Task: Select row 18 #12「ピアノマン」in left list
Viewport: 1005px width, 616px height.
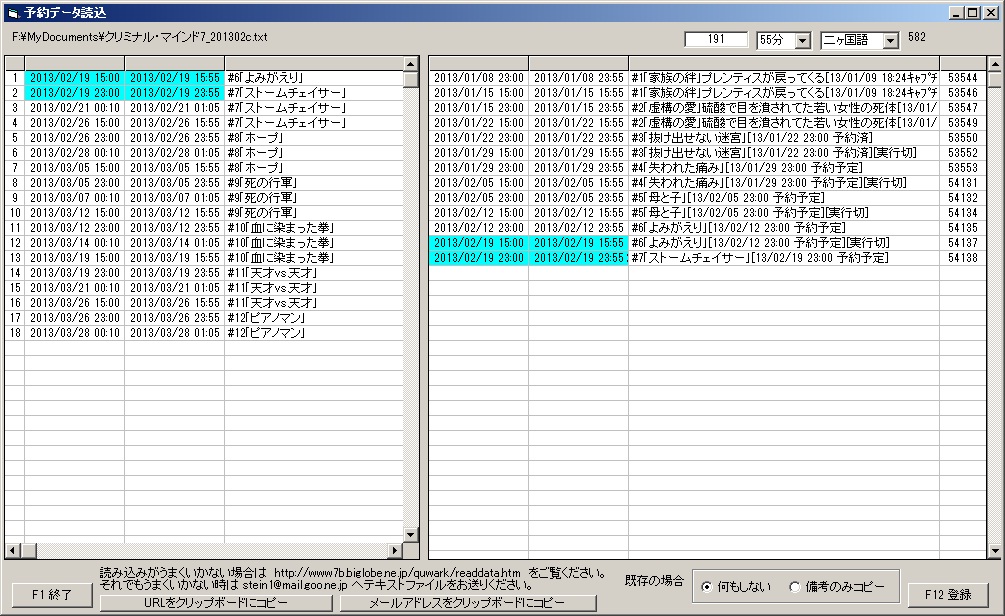Action: pos(265,333)
